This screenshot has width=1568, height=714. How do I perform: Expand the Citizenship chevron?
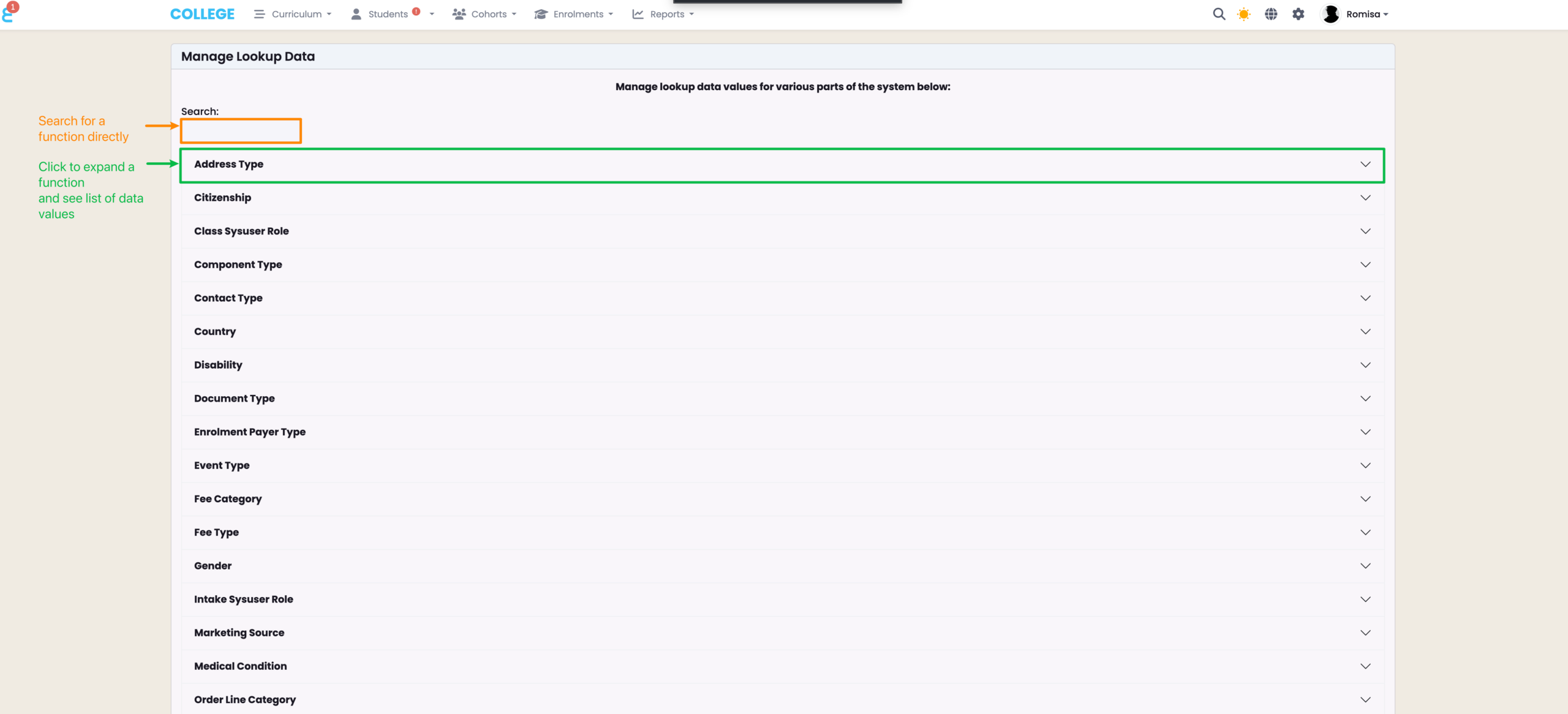1365,198
